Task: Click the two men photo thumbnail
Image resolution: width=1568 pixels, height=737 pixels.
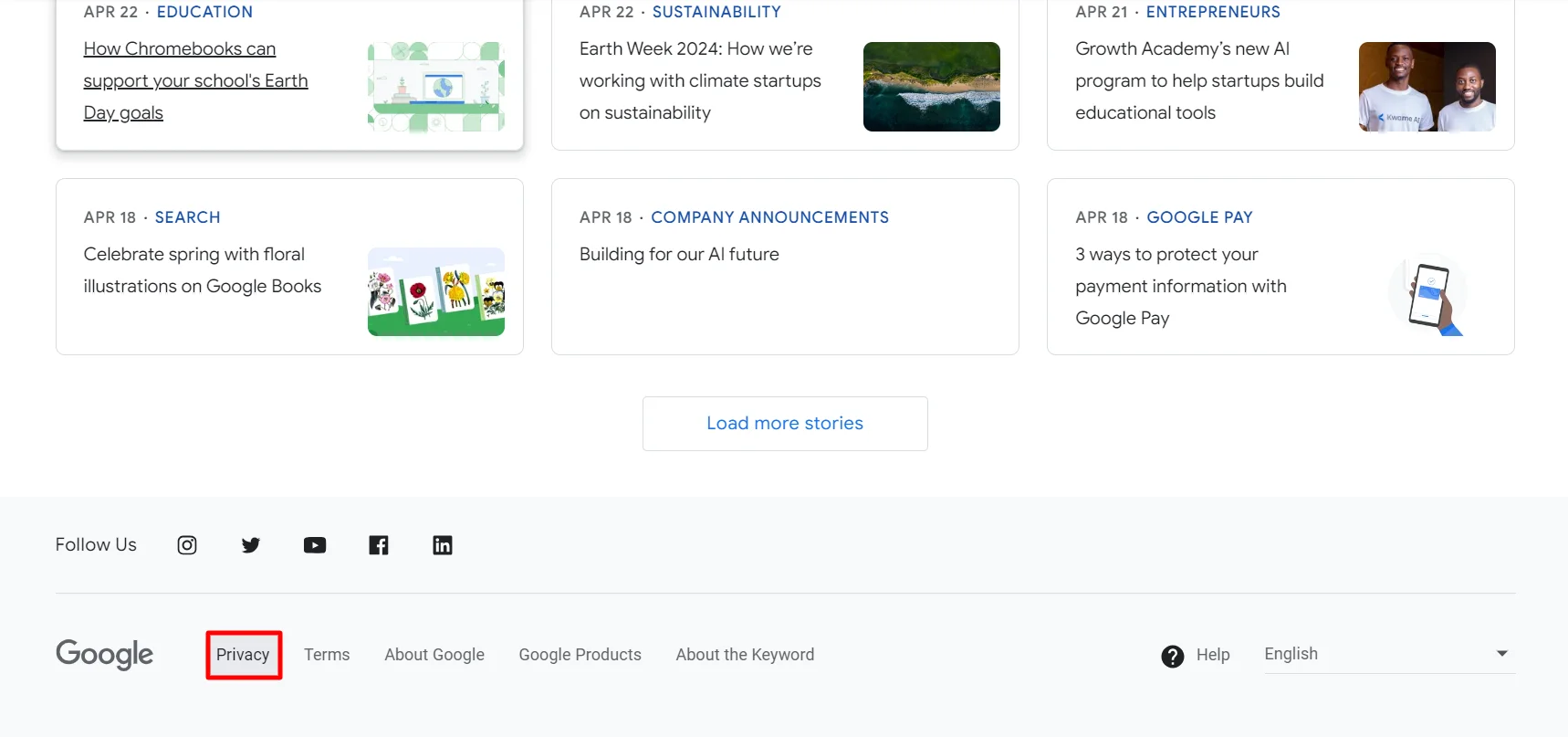Action: click(1427, 87)
